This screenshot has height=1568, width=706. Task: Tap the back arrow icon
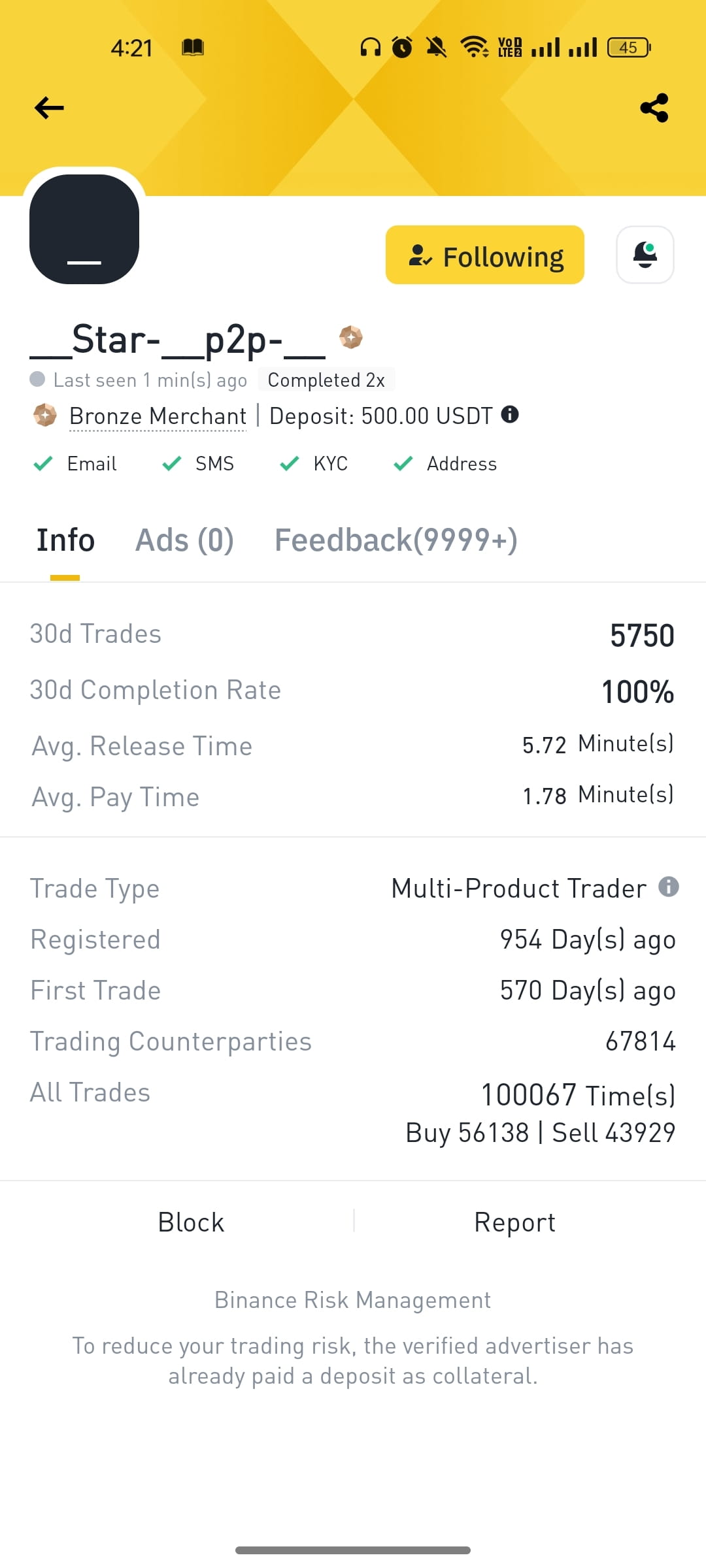point(49,108)
